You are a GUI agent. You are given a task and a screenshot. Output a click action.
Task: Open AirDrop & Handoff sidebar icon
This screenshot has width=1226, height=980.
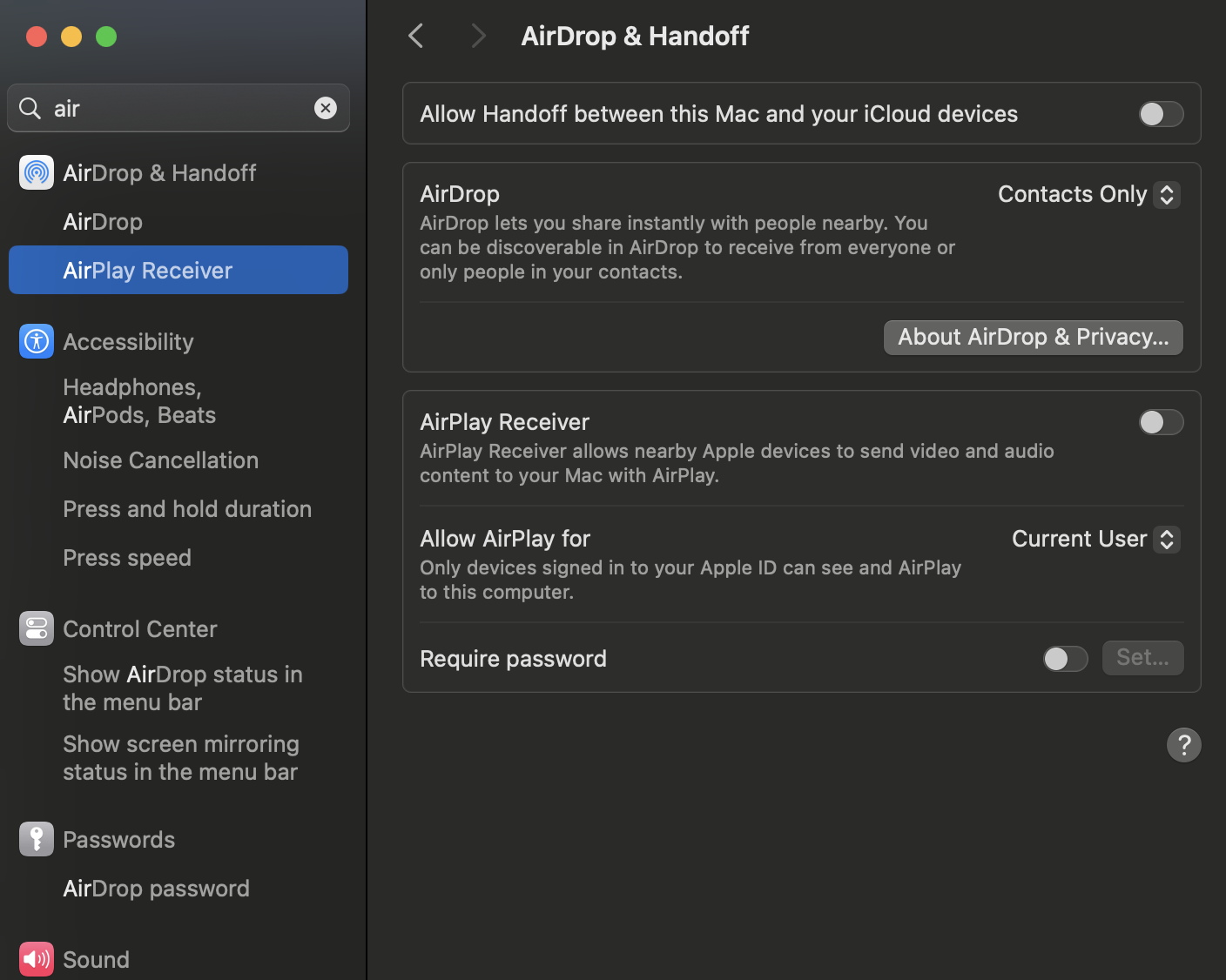pyautogui.click(x=37, y=172)
